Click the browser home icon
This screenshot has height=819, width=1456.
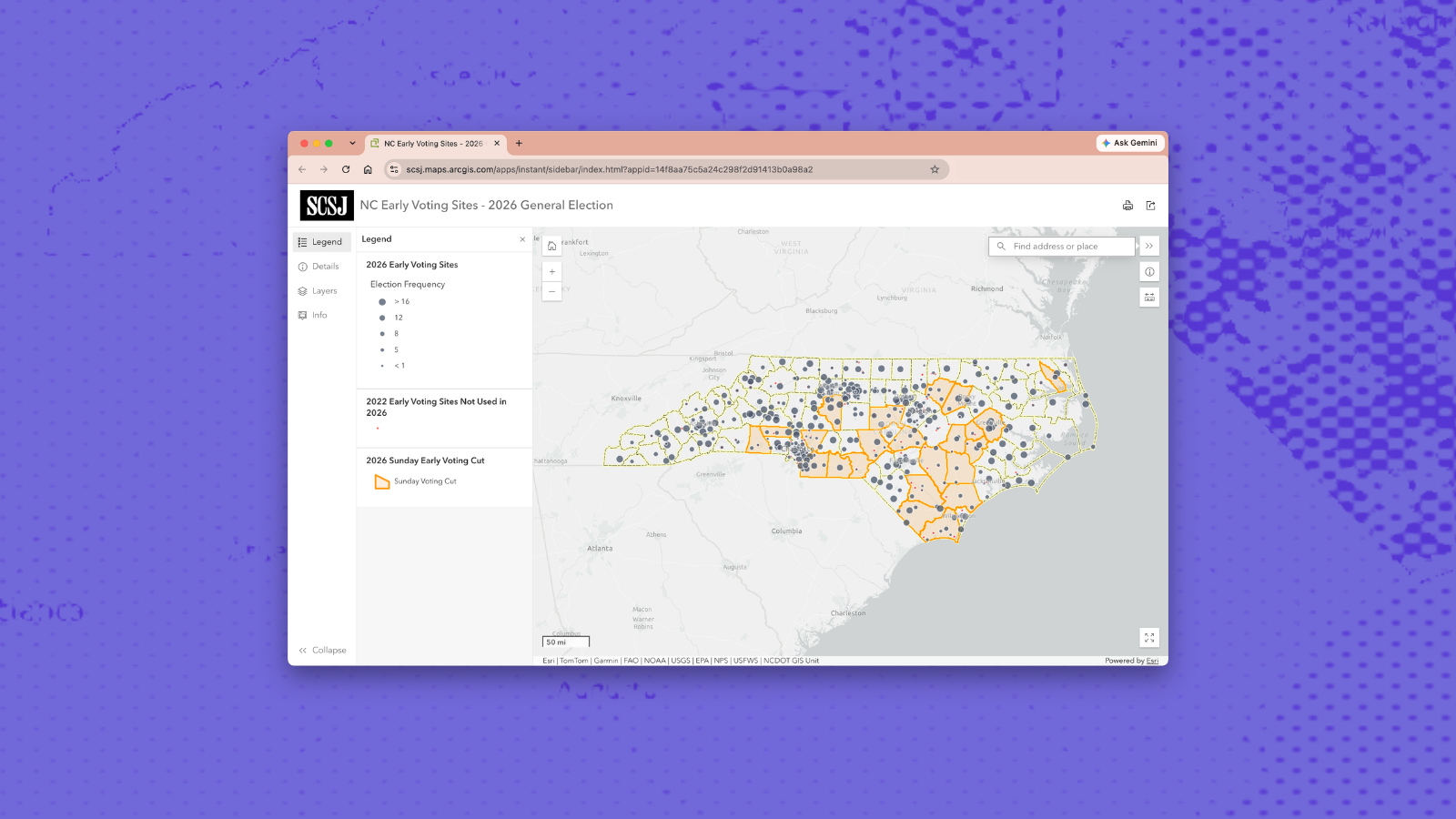tap(368, 169)
